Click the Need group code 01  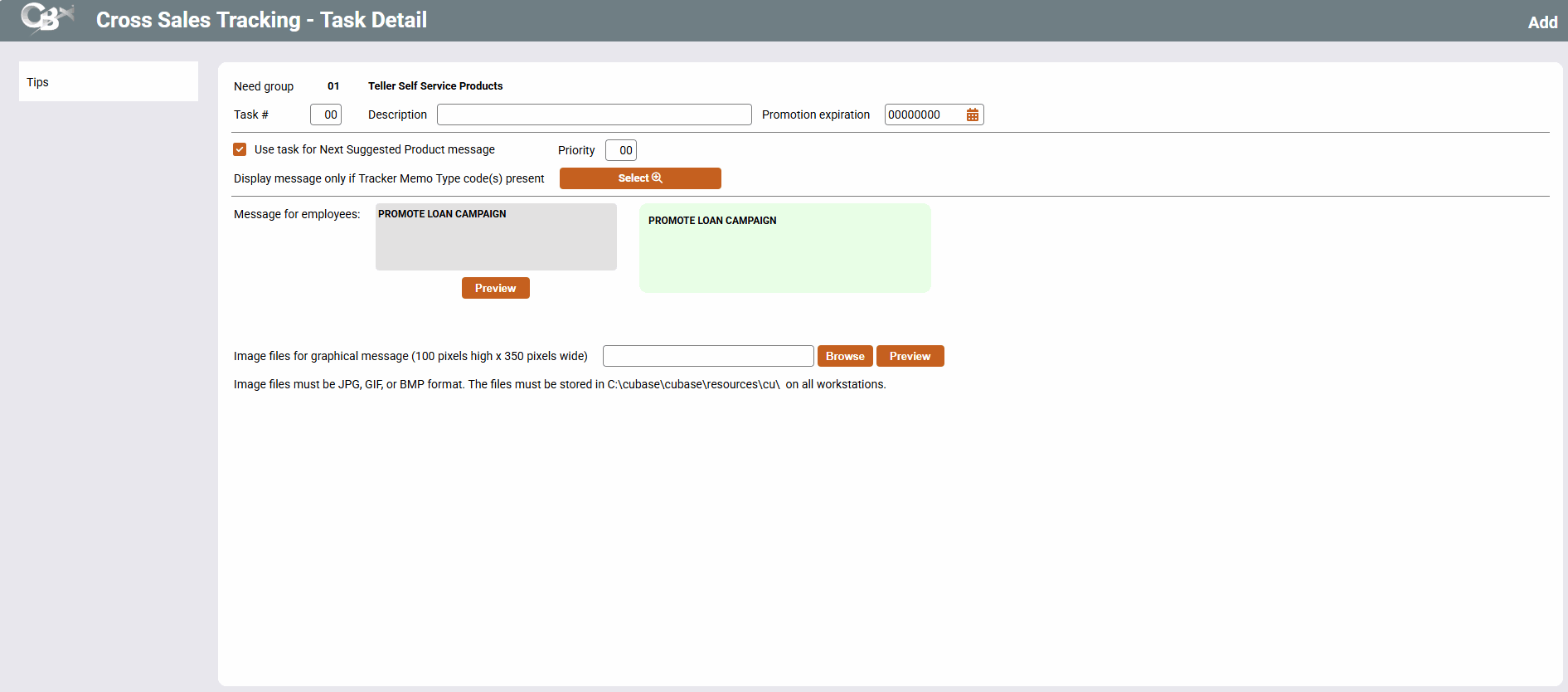click(333, 86)
